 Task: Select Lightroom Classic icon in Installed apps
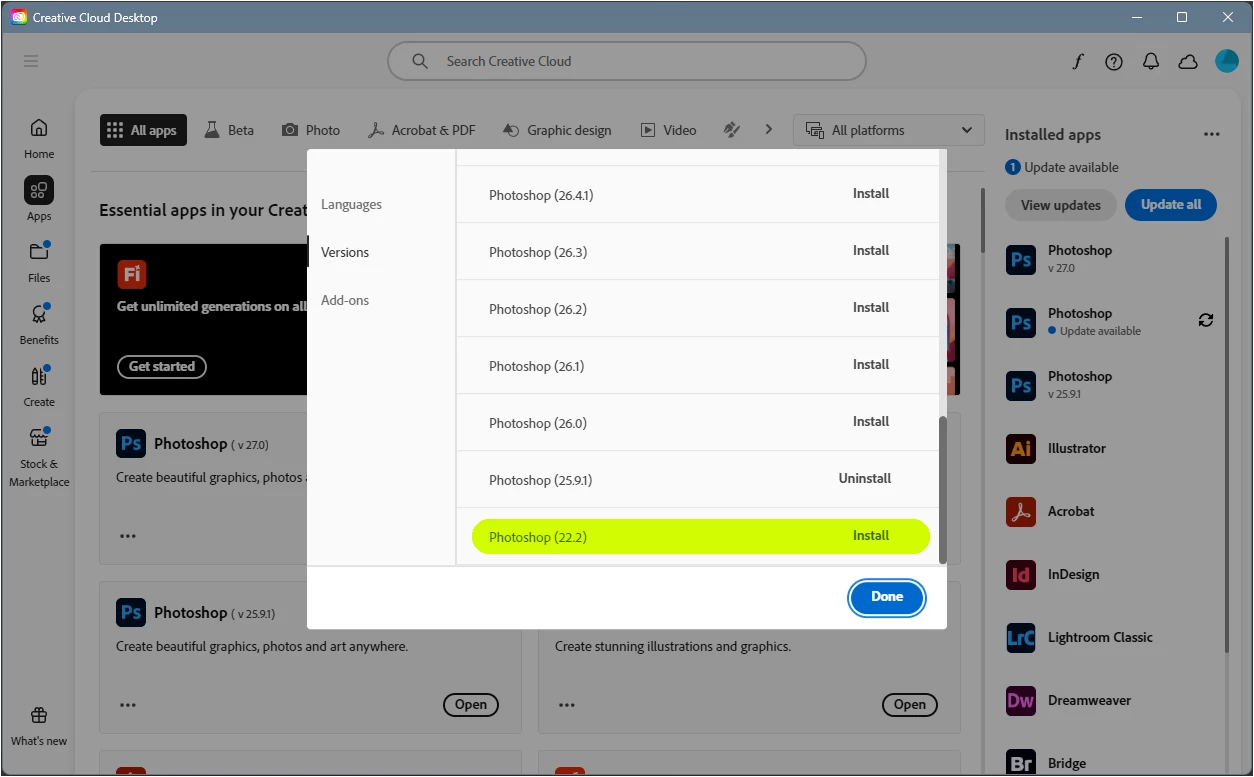click(1021, 638)
